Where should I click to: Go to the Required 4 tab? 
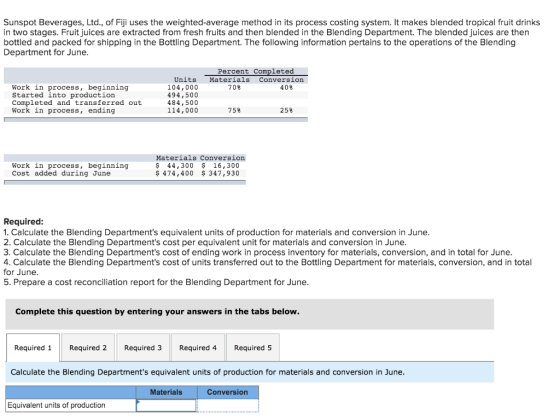pyautogui.click(x=198, y=348)
